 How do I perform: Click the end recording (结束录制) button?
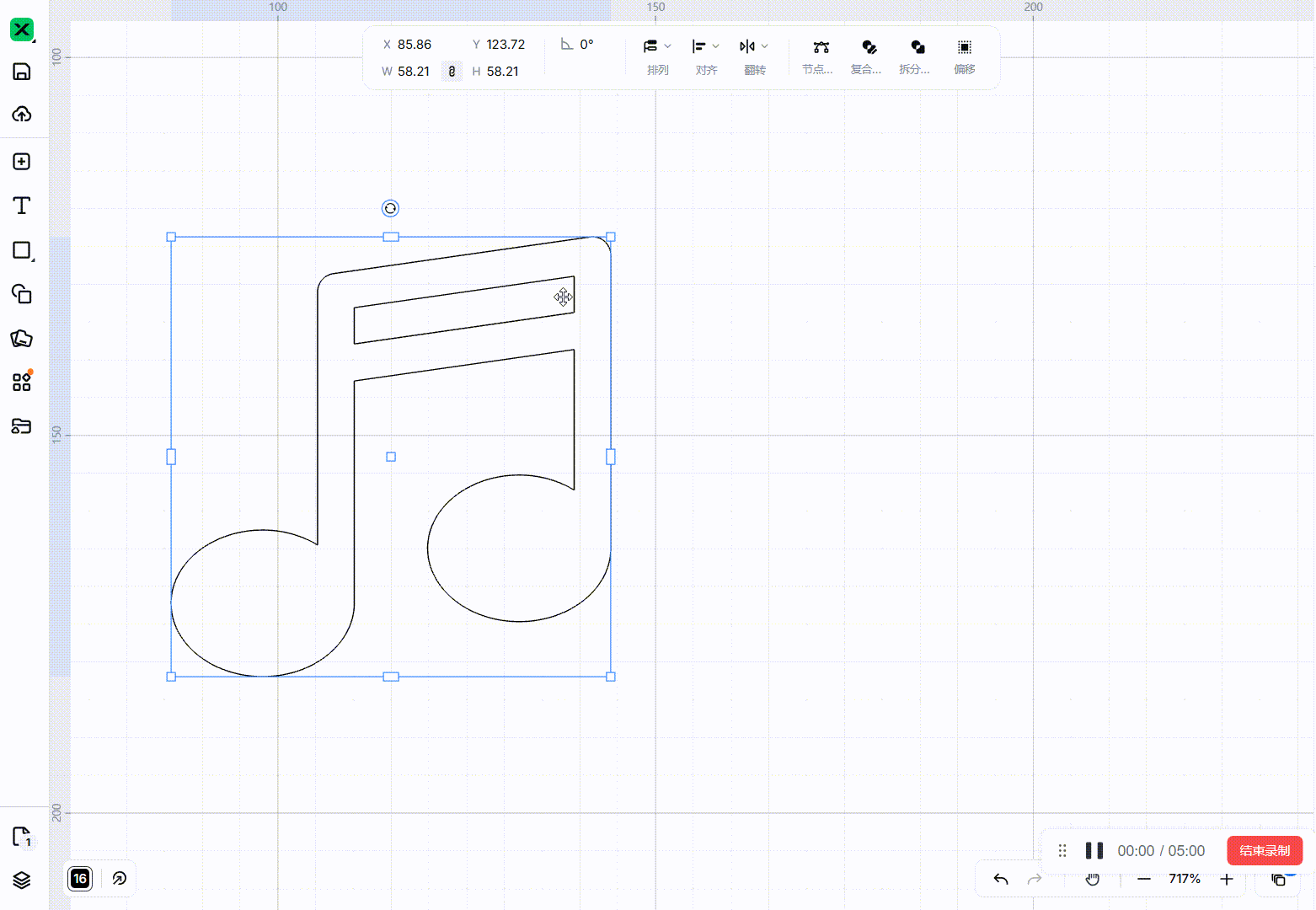tap(1265, 850)
